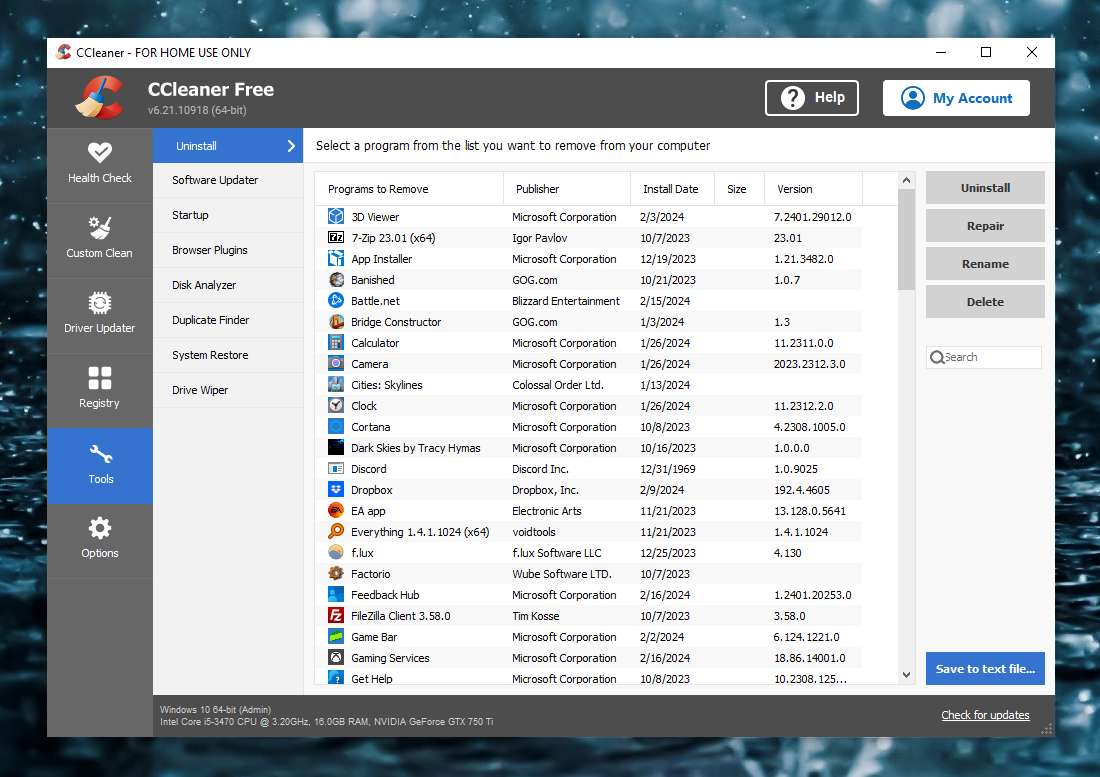Open the Disk Analyzer tool
This screenshot has width=1100, height=777.
coord(228,285)
